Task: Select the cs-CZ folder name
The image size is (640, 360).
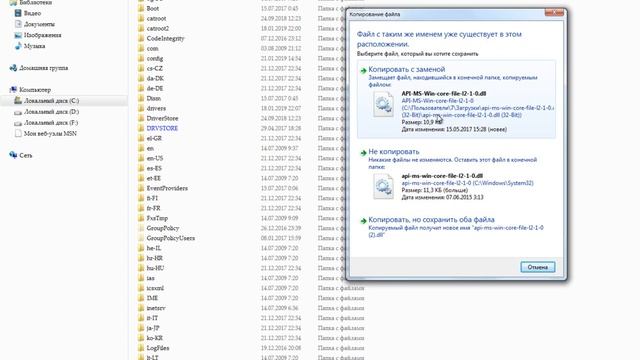Action: (x=155, y=68)
